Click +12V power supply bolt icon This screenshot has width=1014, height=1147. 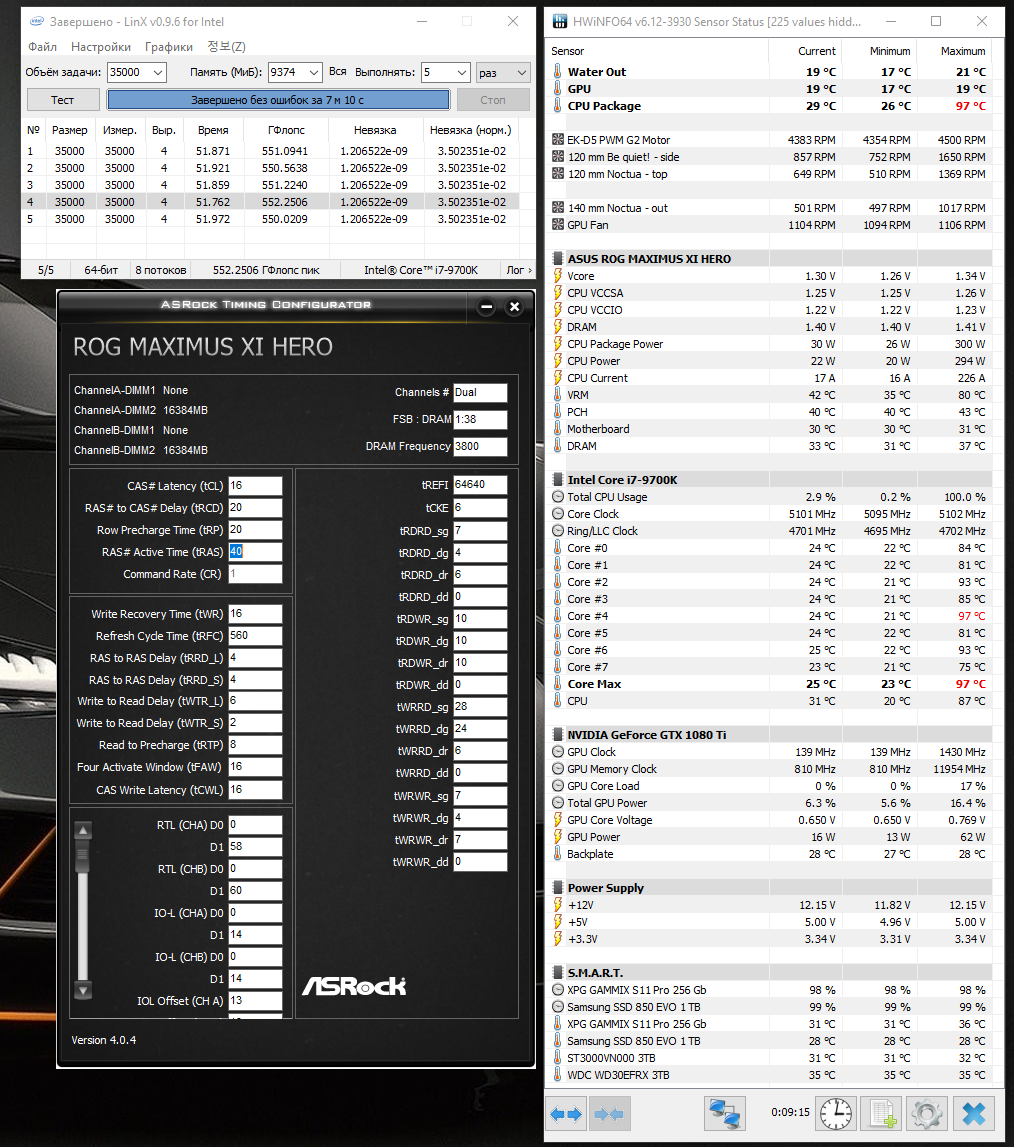click(557, 905)
